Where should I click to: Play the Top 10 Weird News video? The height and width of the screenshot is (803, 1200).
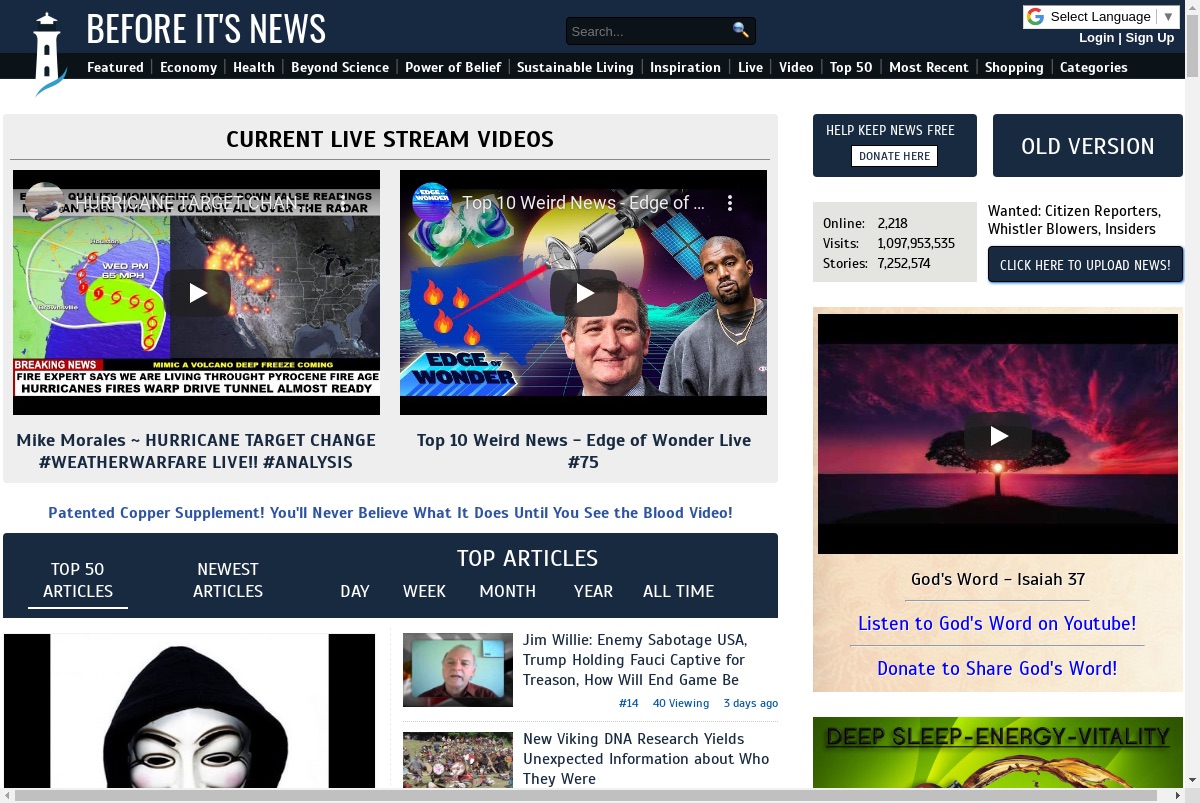pyautogui.click(x=583, y=293)
